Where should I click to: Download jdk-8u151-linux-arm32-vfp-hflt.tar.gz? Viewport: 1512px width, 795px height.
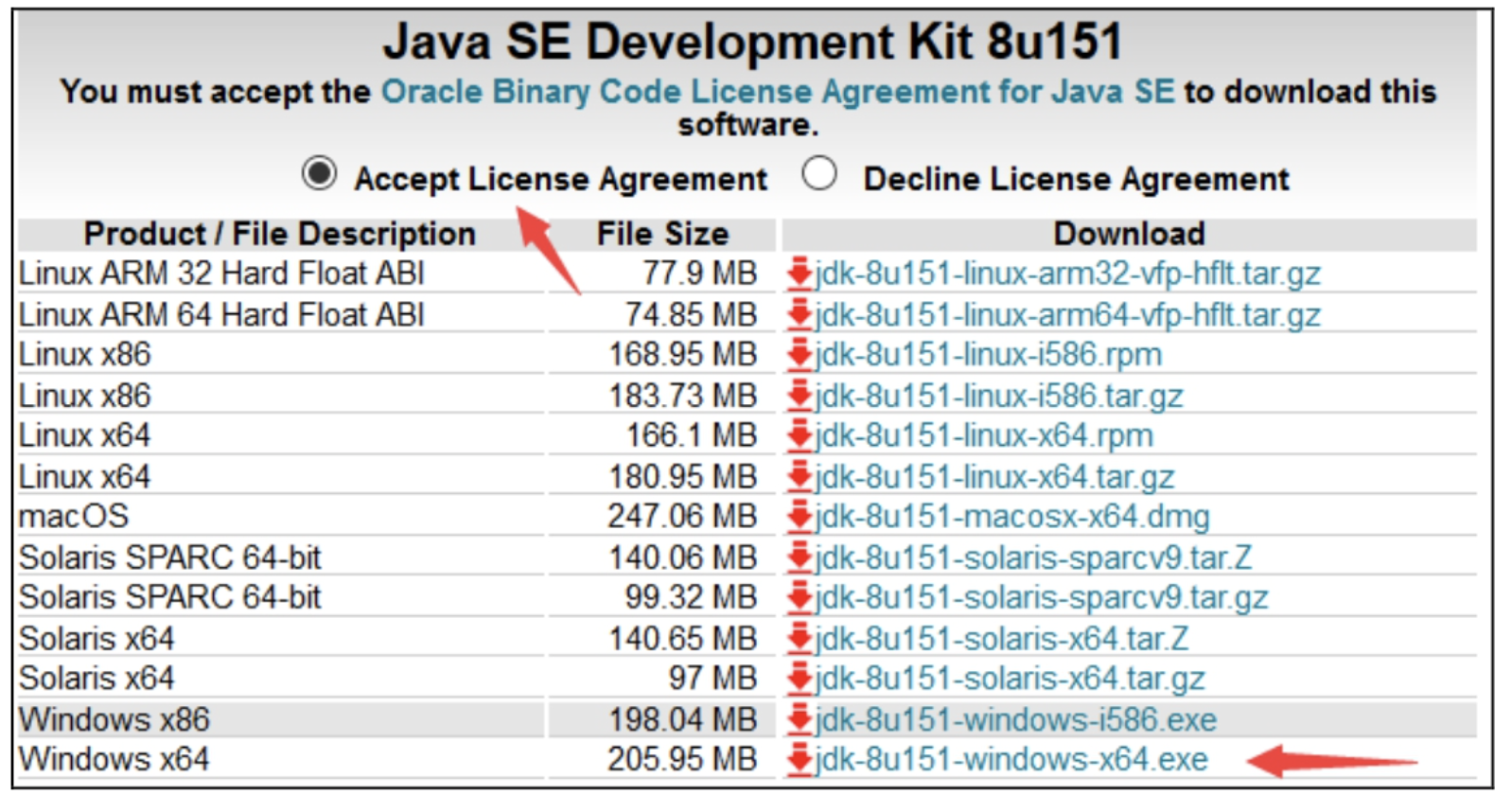(x=1067, y=274)
